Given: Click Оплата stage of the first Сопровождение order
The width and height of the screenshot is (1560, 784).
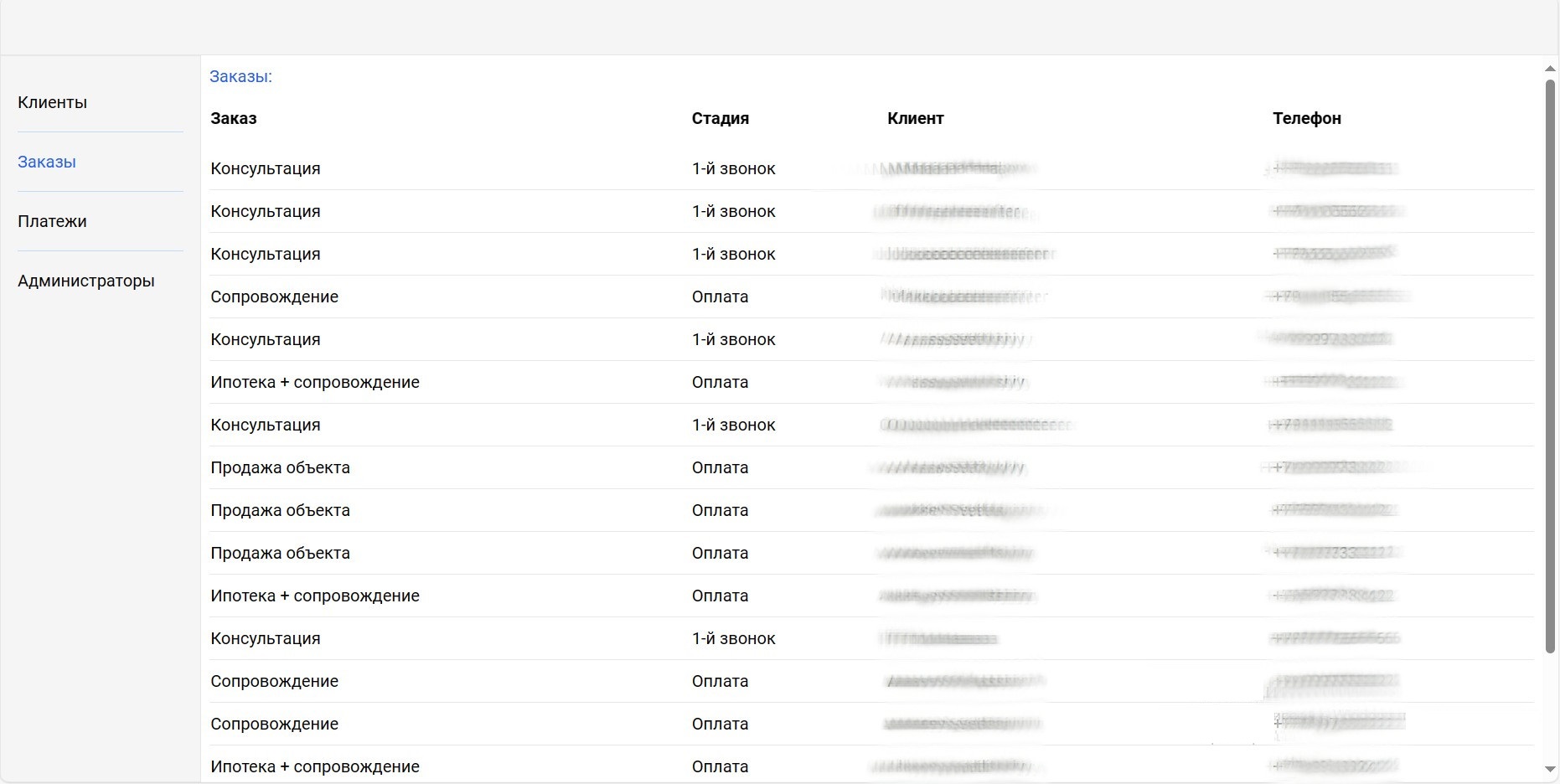Looking at the screenshot, I should (x=720, y=297).
